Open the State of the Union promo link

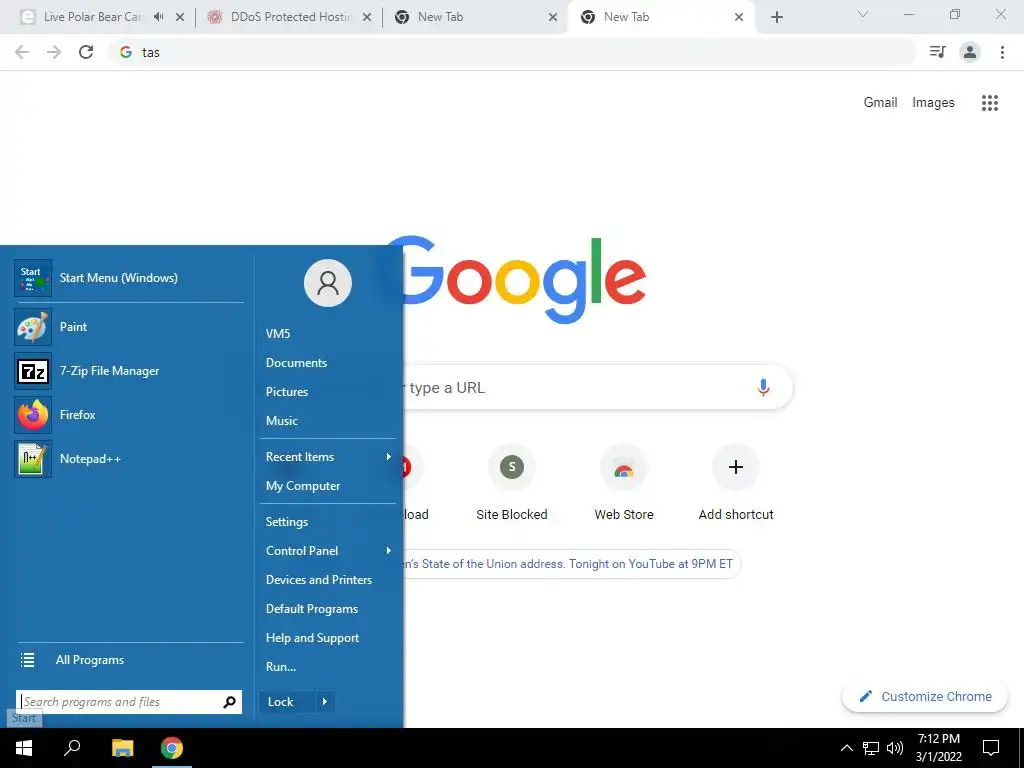[568, 564]
